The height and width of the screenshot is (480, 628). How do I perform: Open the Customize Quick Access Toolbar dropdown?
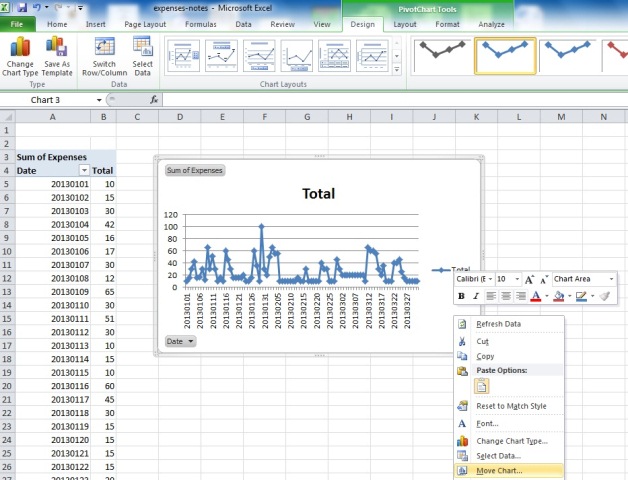[81, 8]
